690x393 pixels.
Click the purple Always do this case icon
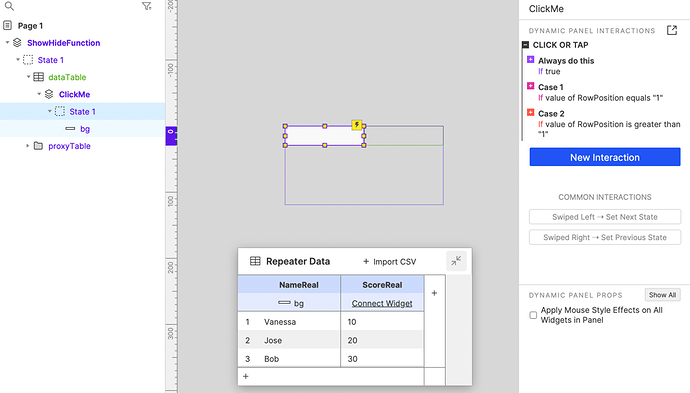point(531,59)
